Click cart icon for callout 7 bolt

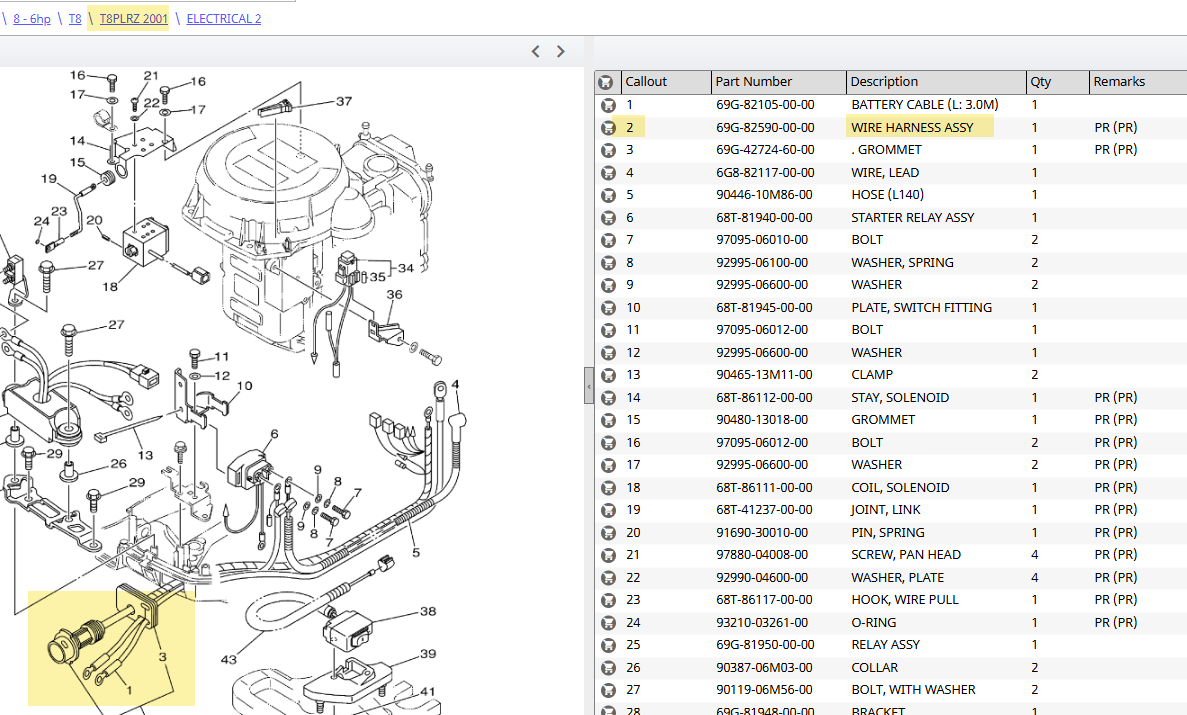608,240
